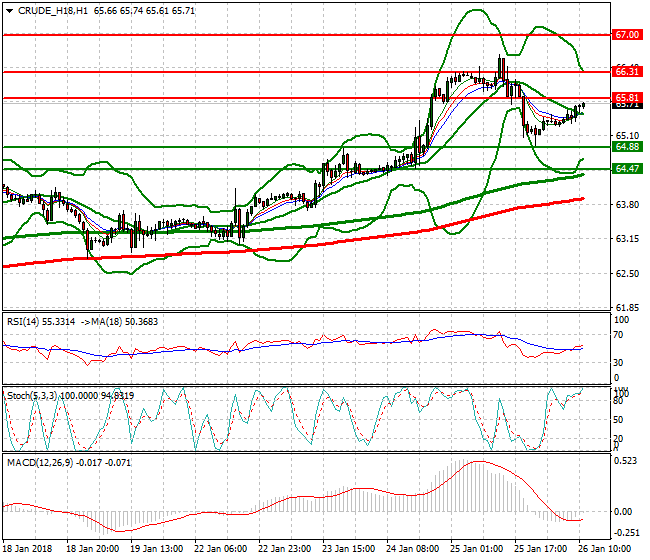The image size is (650, 560).
Task: Select the red 67.00 resistance price label
Action: click(628, 34)
